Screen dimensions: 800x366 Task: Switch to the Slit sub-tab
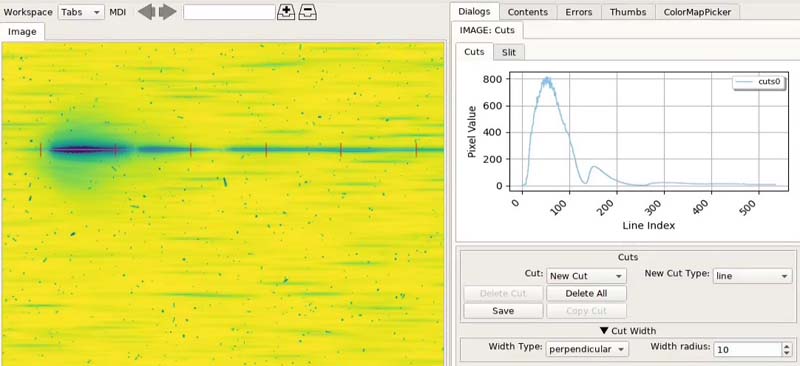click(509, 52)
